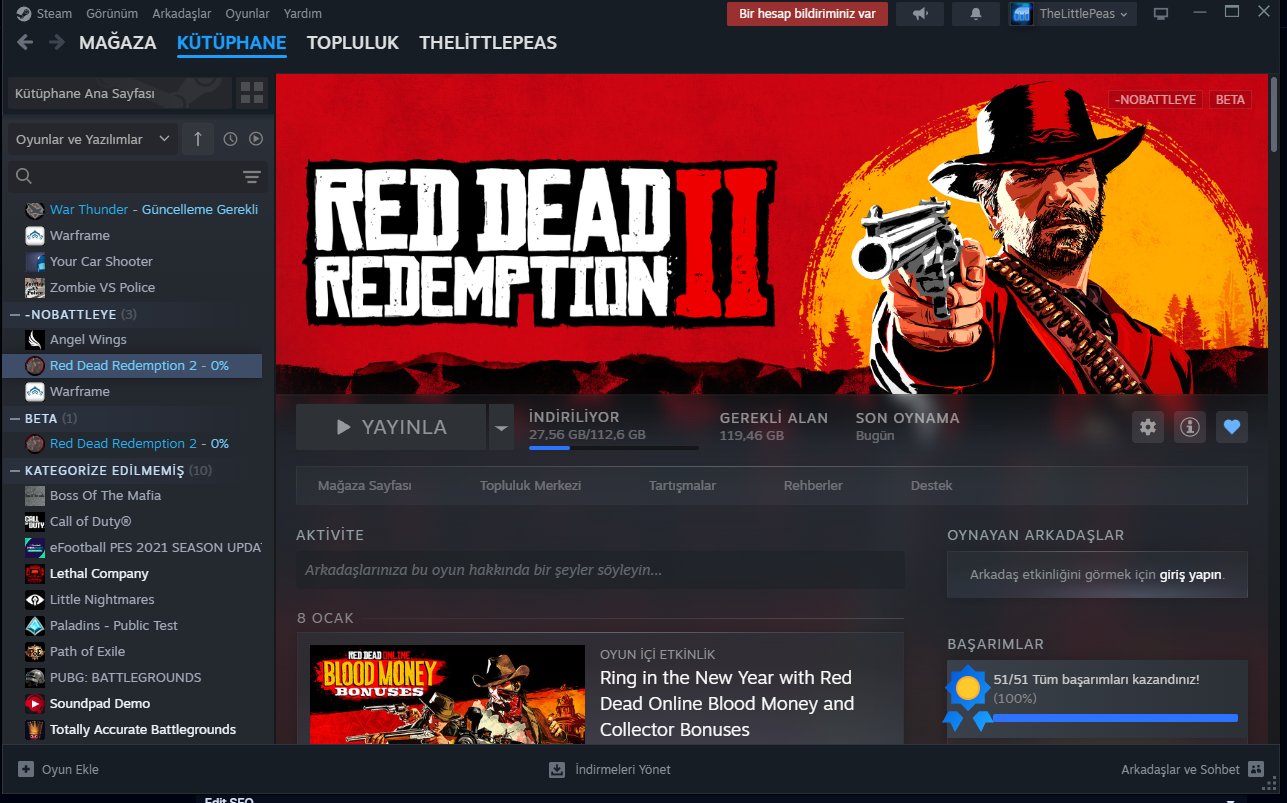Open the Görünüm menu
The image size is (1287, 803).
pos(112,14)
